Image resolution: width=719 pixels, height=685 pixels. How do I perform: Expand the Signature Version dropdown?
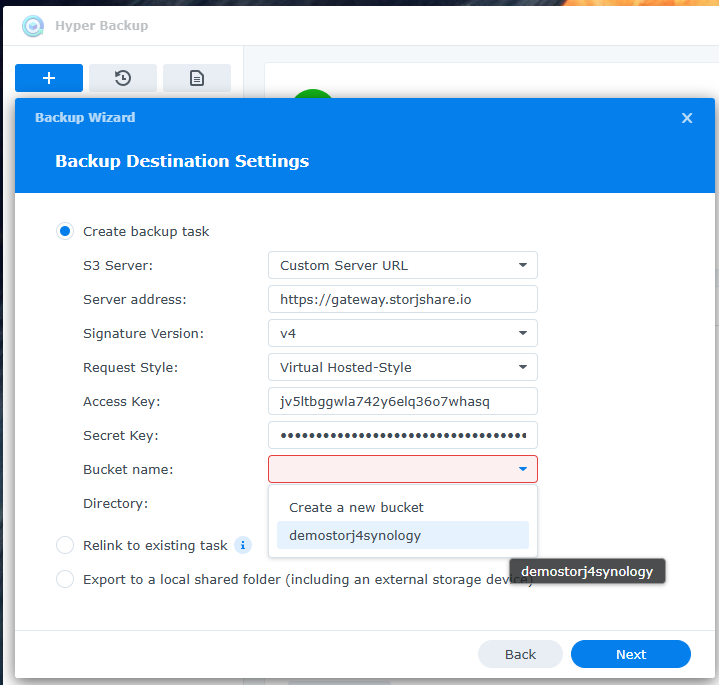click(403, 333)
